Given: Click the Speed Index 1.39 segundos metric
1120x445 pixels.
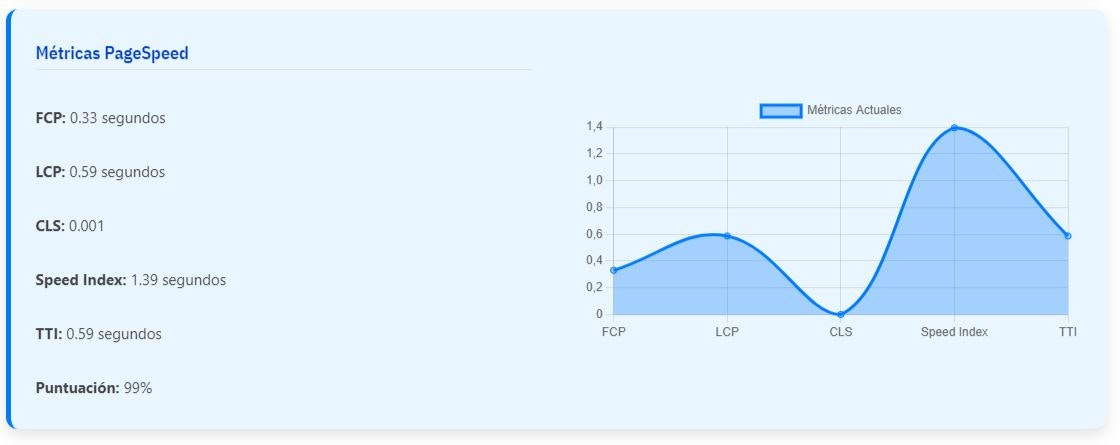Looking at the screenshot, I should 131,280.
